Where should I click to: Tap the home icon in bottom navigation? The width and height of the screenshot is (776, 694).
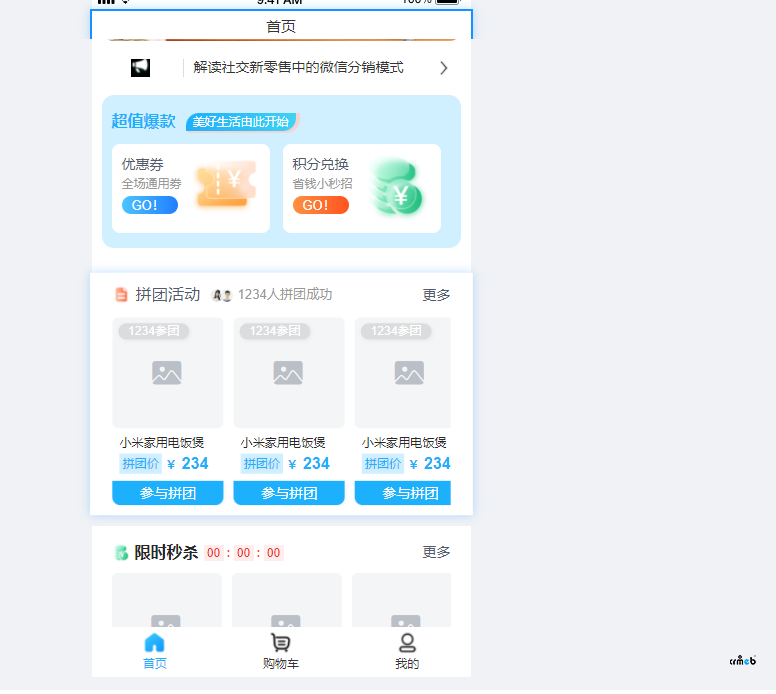point(154,643)
